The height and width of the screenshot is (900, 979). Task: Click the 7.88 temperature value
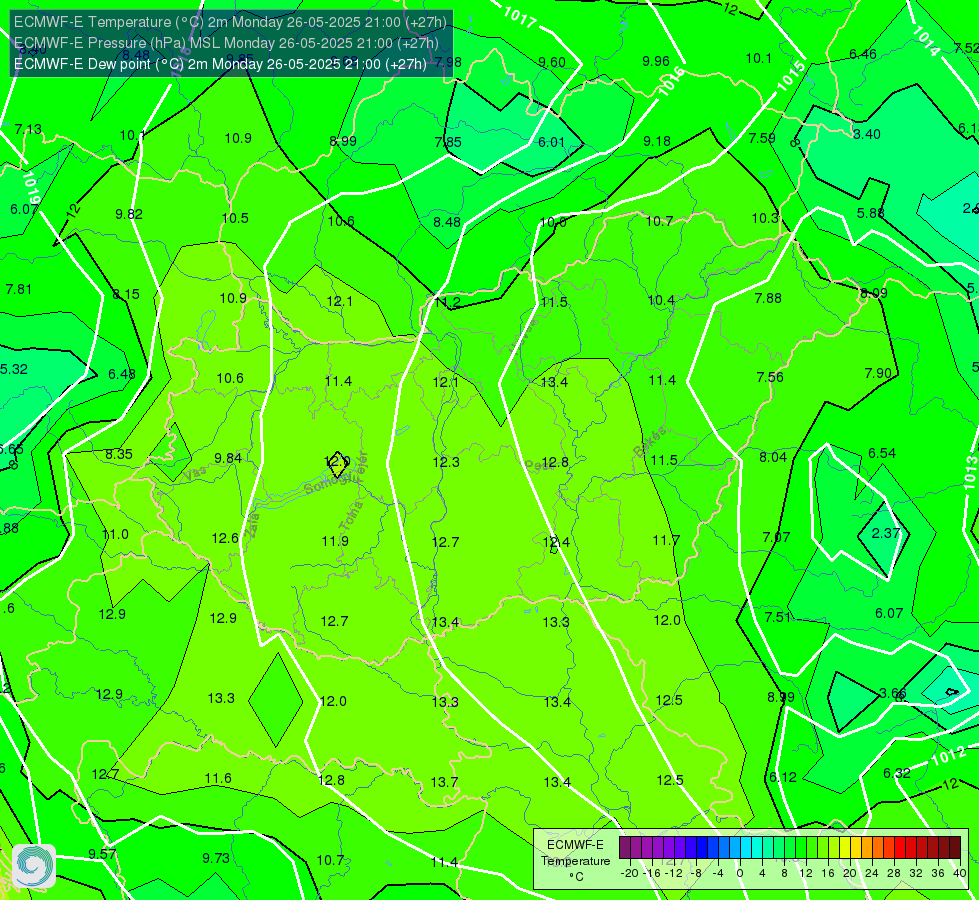(768, 299)
